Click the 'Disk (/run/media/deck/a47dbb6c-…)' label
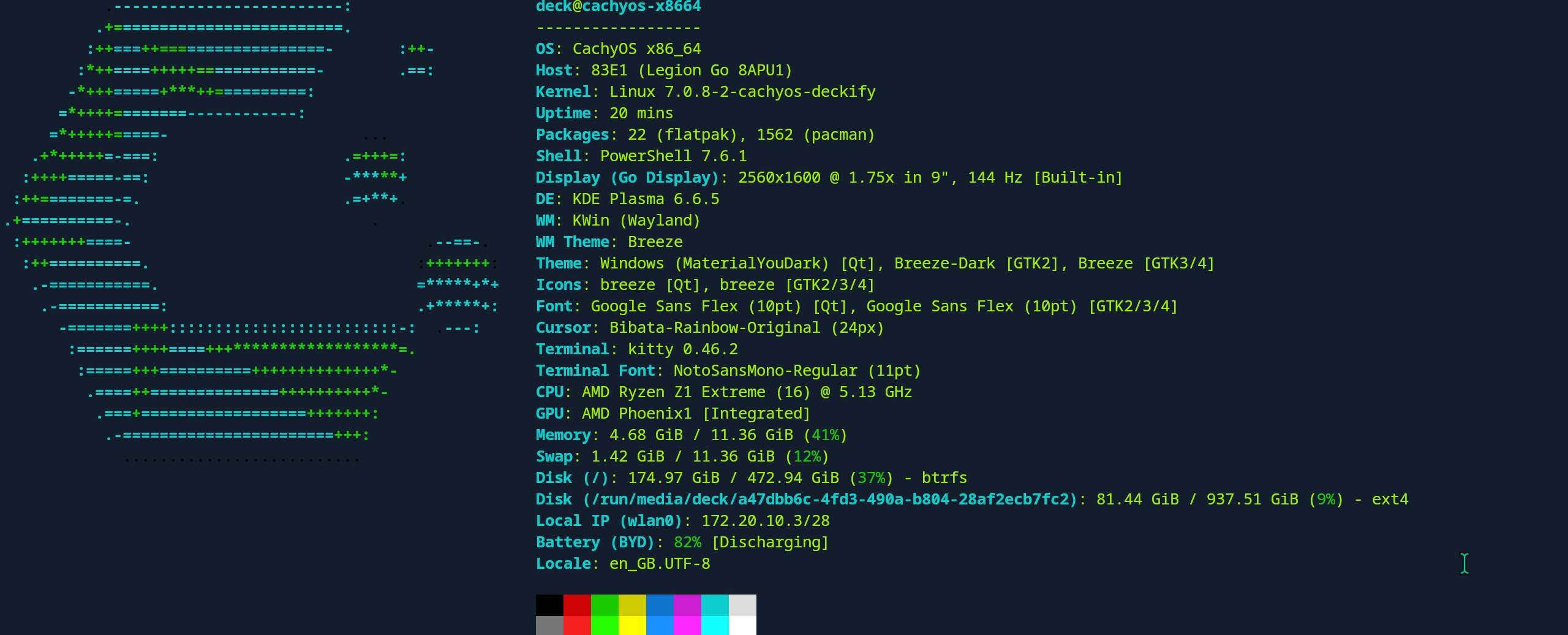Image resolution: width=1568 pixels, height=635 pixels. (806, 500)
